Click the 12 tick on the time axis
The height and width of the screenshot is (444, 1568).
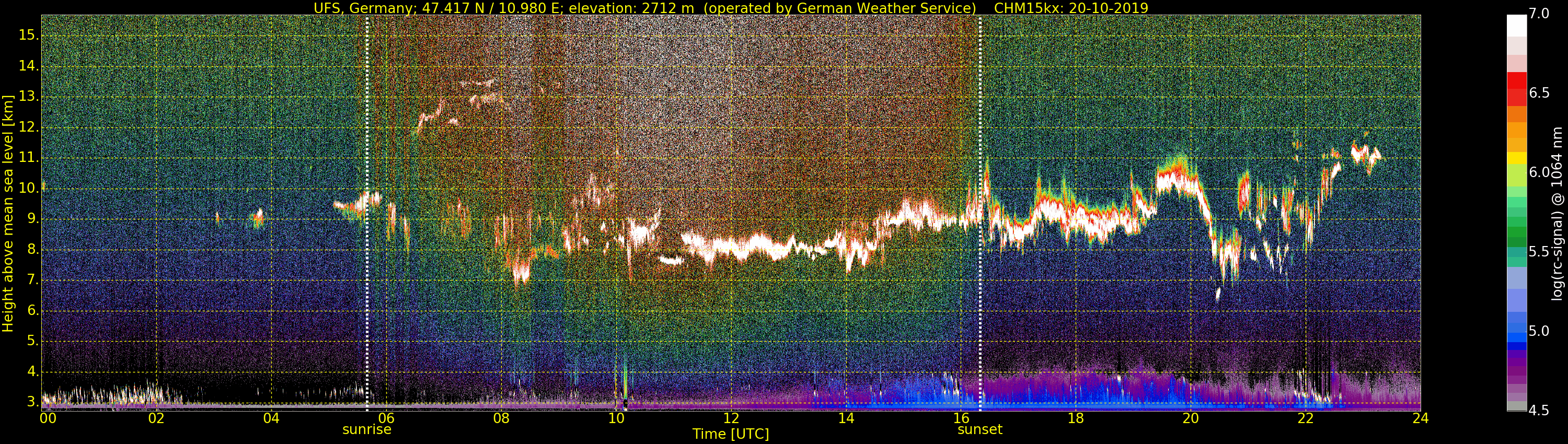pyautogui.click(x=731, y=418)
